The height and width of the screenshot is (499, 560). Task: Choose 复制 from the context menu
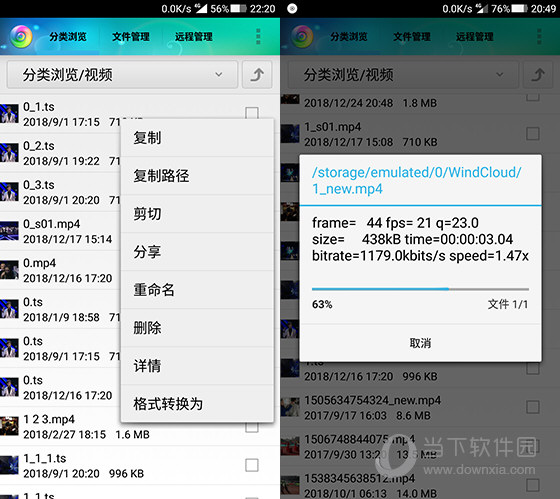[198, 138]
